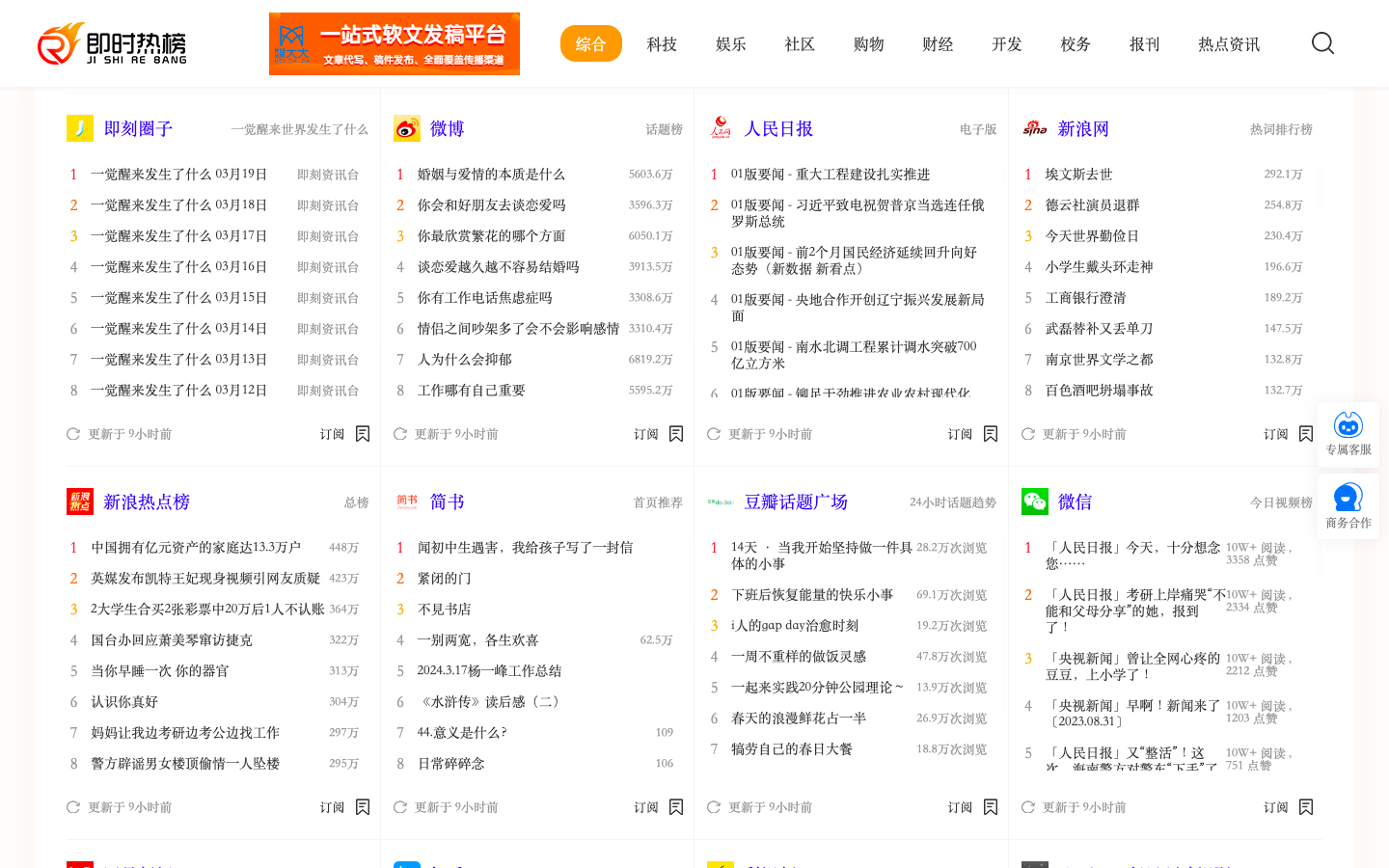
Task: Open the 人民日报 section title
Action: click(778, 129)
